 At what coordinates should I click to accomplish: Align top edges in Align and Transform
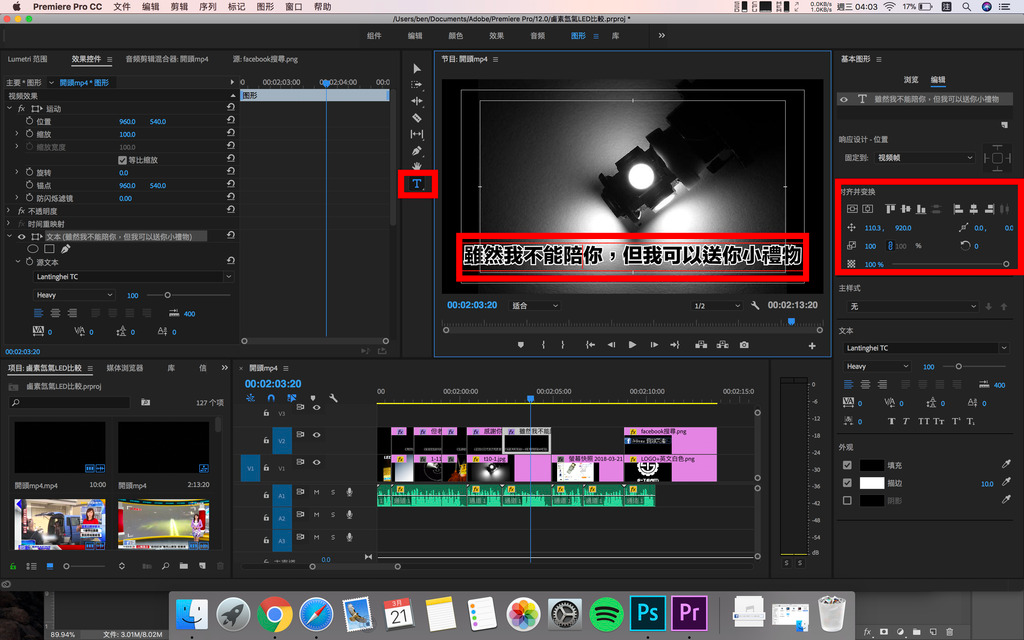[x=890, y=209]
